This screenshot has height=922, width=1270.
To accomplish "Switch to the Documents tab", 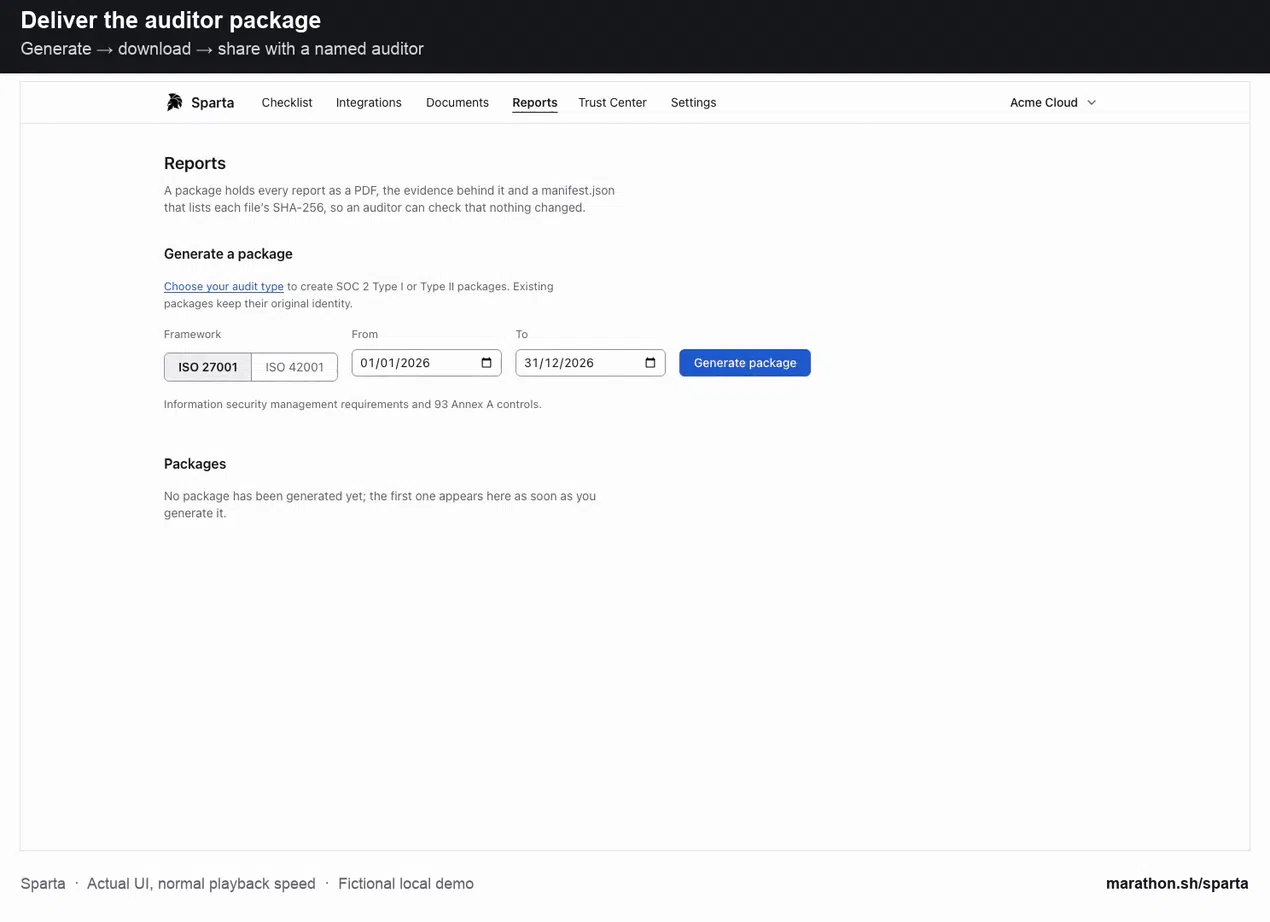I will [x=457, y=102].
